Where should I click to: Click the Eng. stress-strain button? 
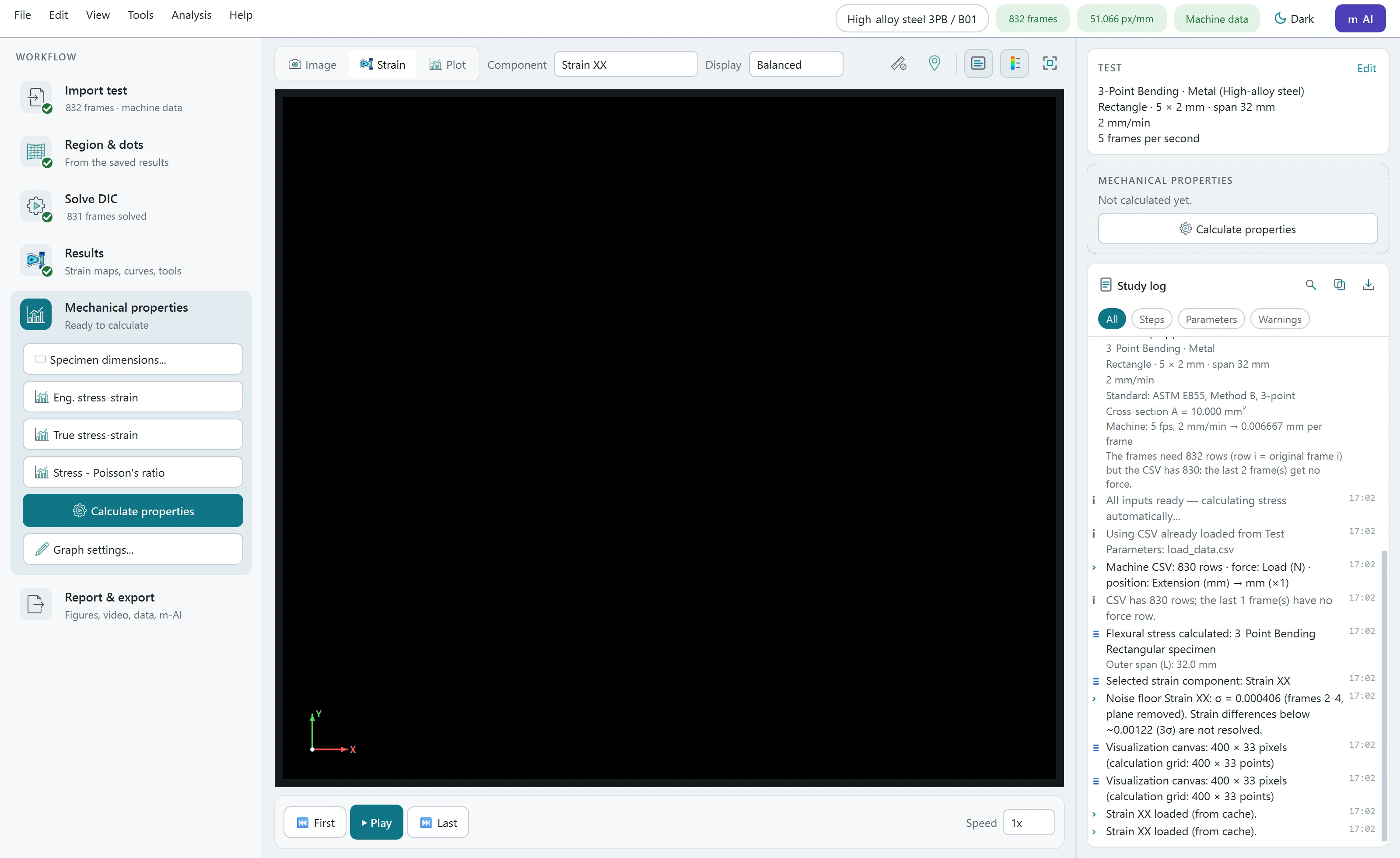(x=133, y=397)
